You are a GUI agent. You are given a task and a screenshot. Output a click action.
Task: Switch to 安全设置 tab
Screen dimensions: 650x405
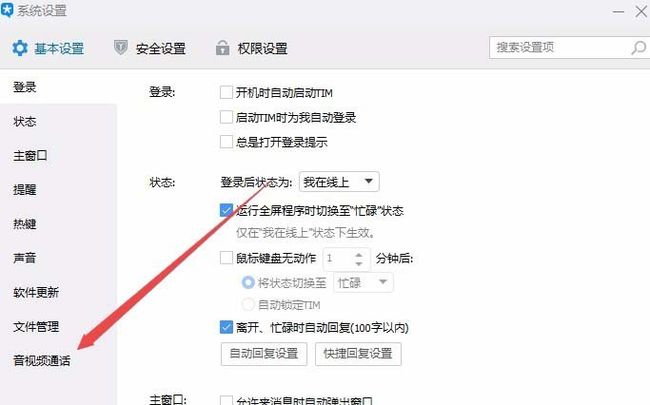coord(150,49)
